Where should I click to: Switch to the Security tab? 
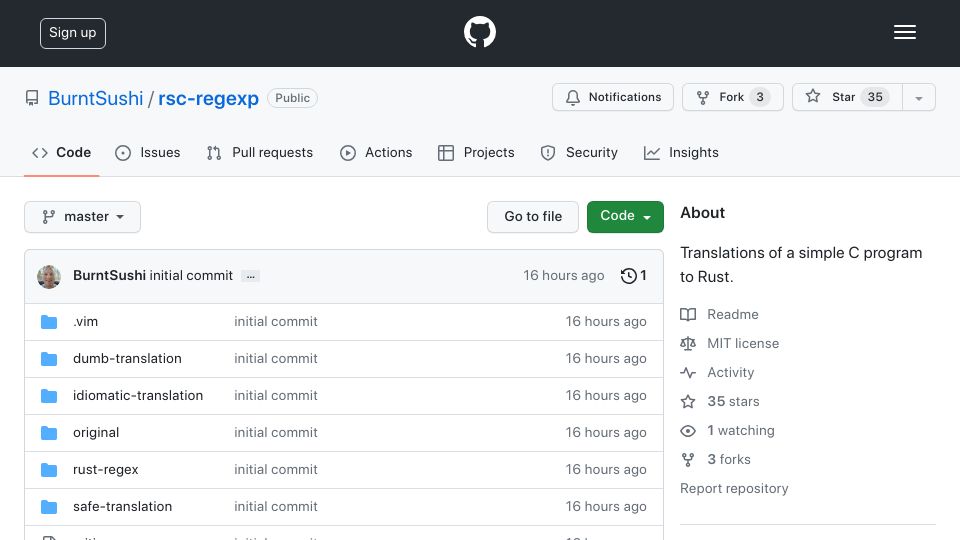579,152
